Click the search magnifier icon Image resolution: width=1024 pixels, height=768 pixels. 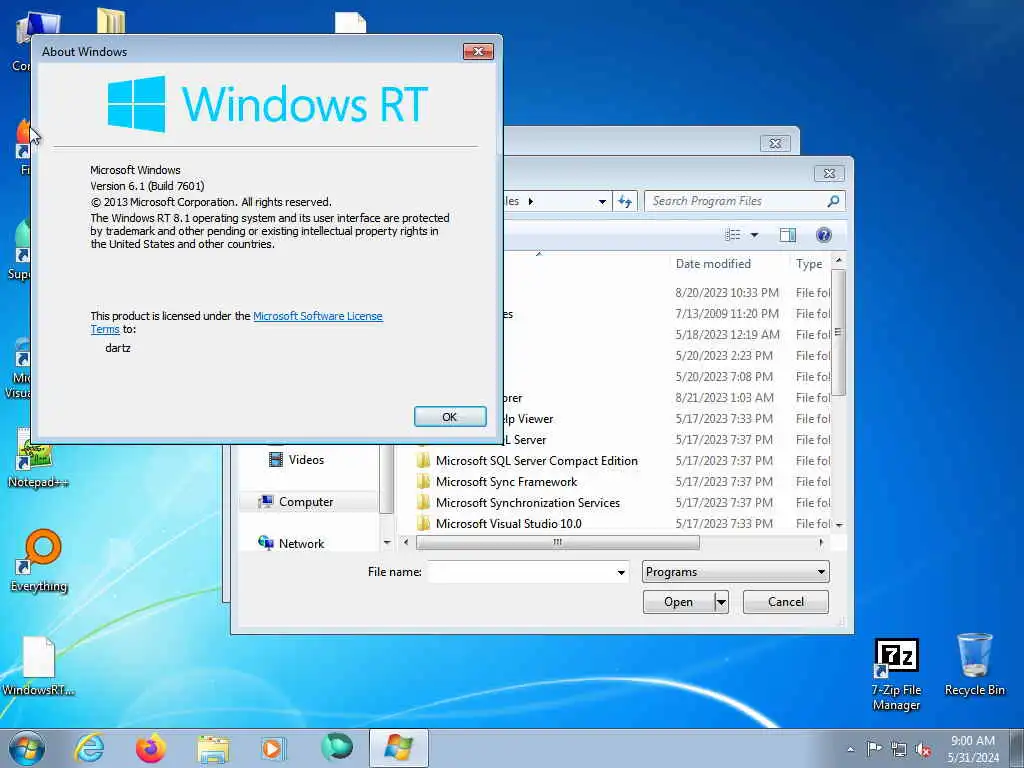pos(833,201)
